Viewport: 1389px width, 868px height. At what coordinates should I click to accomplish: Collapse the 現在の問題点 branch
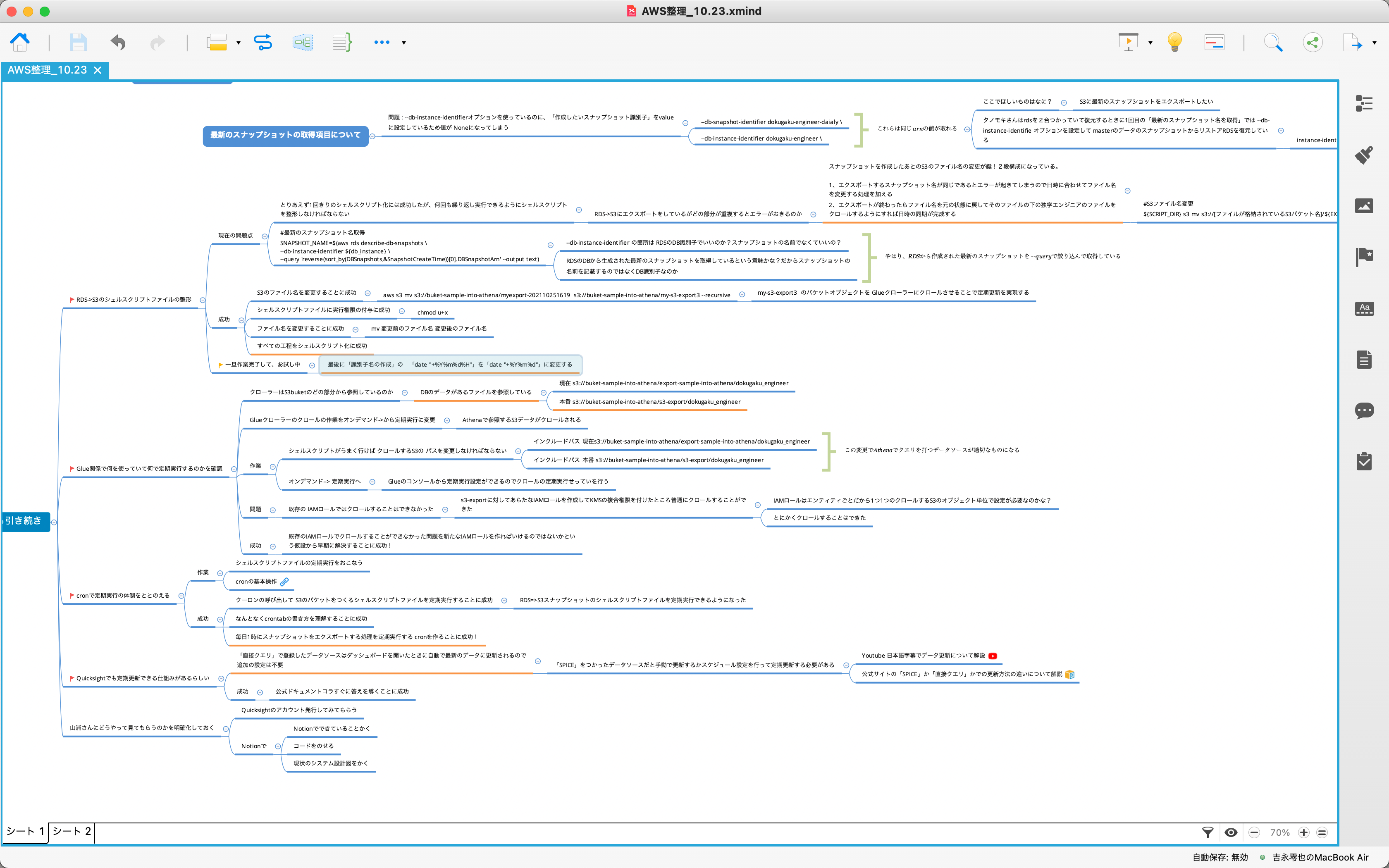(265, 236)
